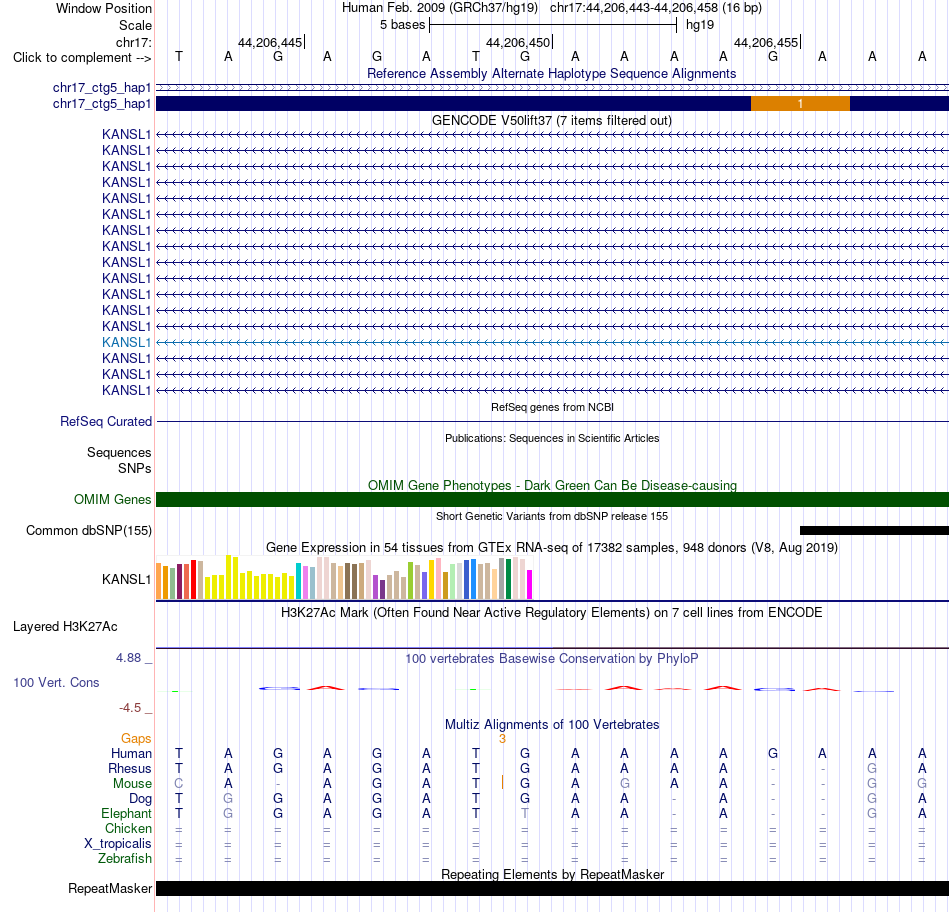Open the OMIM Genes track label
This screenshot has height=912, width=950.
113,499
